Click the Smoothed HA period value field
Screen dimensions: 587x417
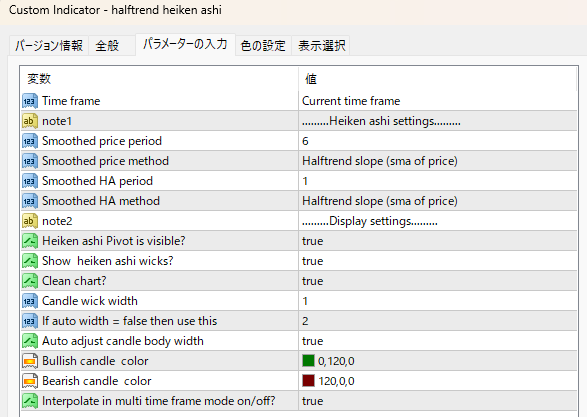click(x=437, y=181)
